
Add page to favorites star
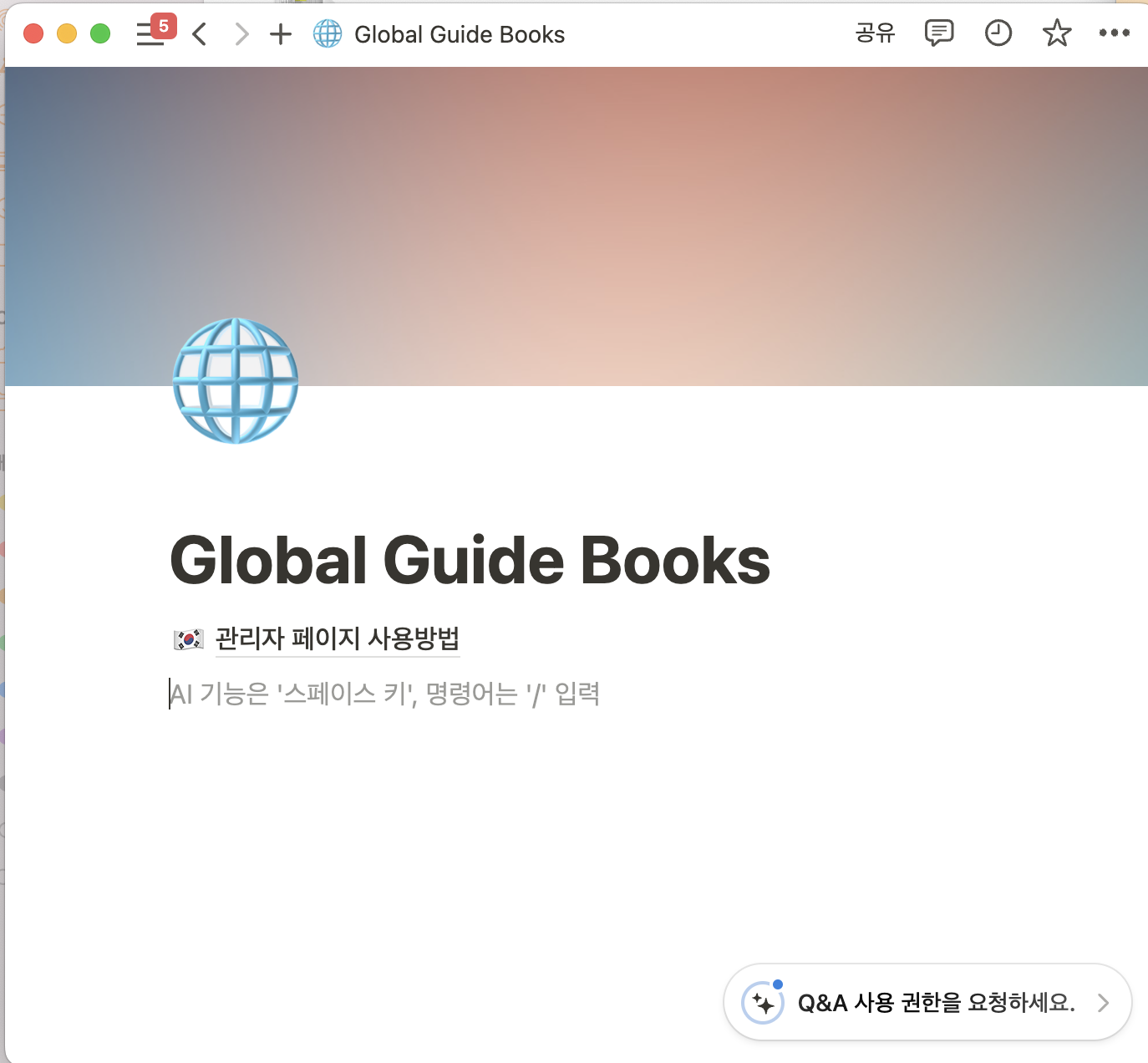click(1057, 33)
